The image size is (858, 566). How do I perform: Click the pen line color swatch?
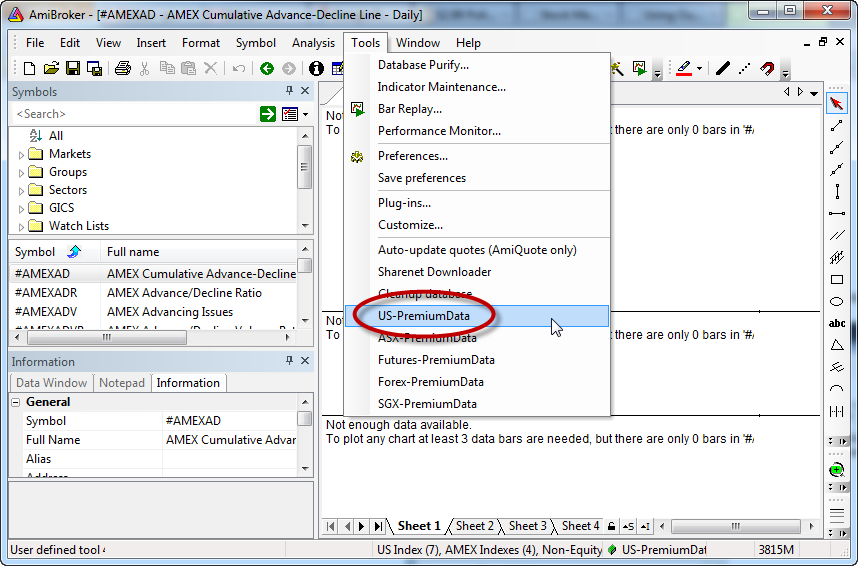pyautogui.click(x=684, y=68)
